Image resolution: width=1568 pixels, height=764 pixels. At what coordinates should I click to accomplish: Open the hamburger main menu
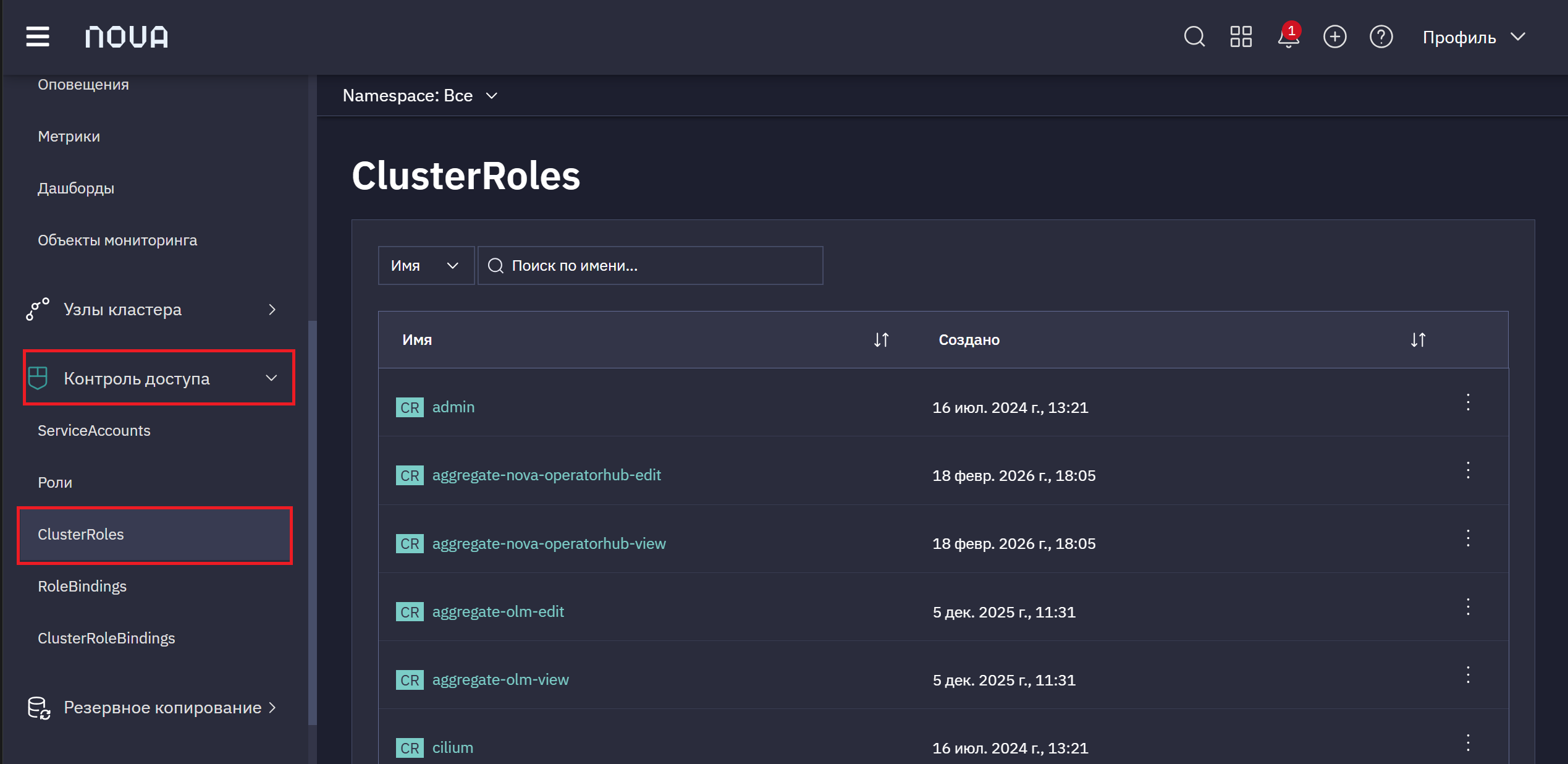(x=38, y=36)
